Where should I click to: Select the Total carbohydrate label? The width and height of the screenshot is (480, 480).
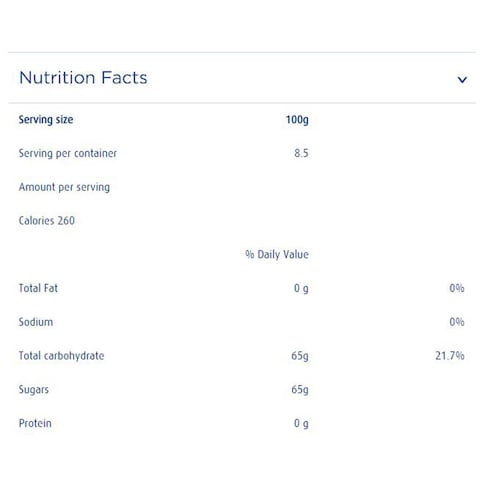pyautogui.click(x=62, y=356)
